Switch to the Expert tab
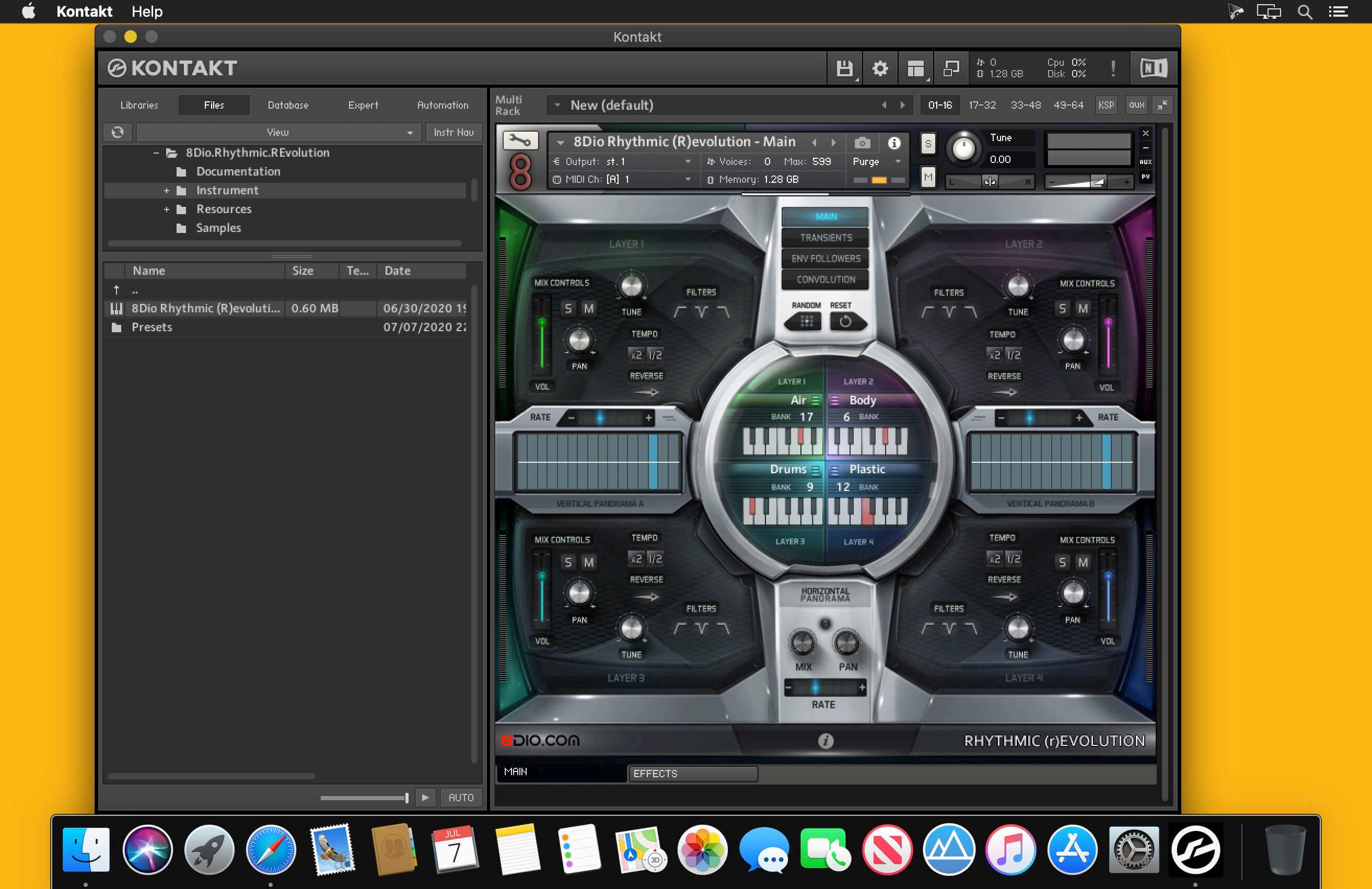 coord(363,105)
